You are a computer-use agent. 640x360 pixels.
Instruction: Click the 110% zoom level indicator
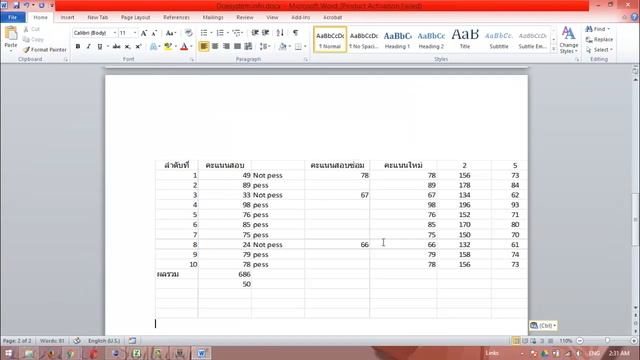pos(566,340)
